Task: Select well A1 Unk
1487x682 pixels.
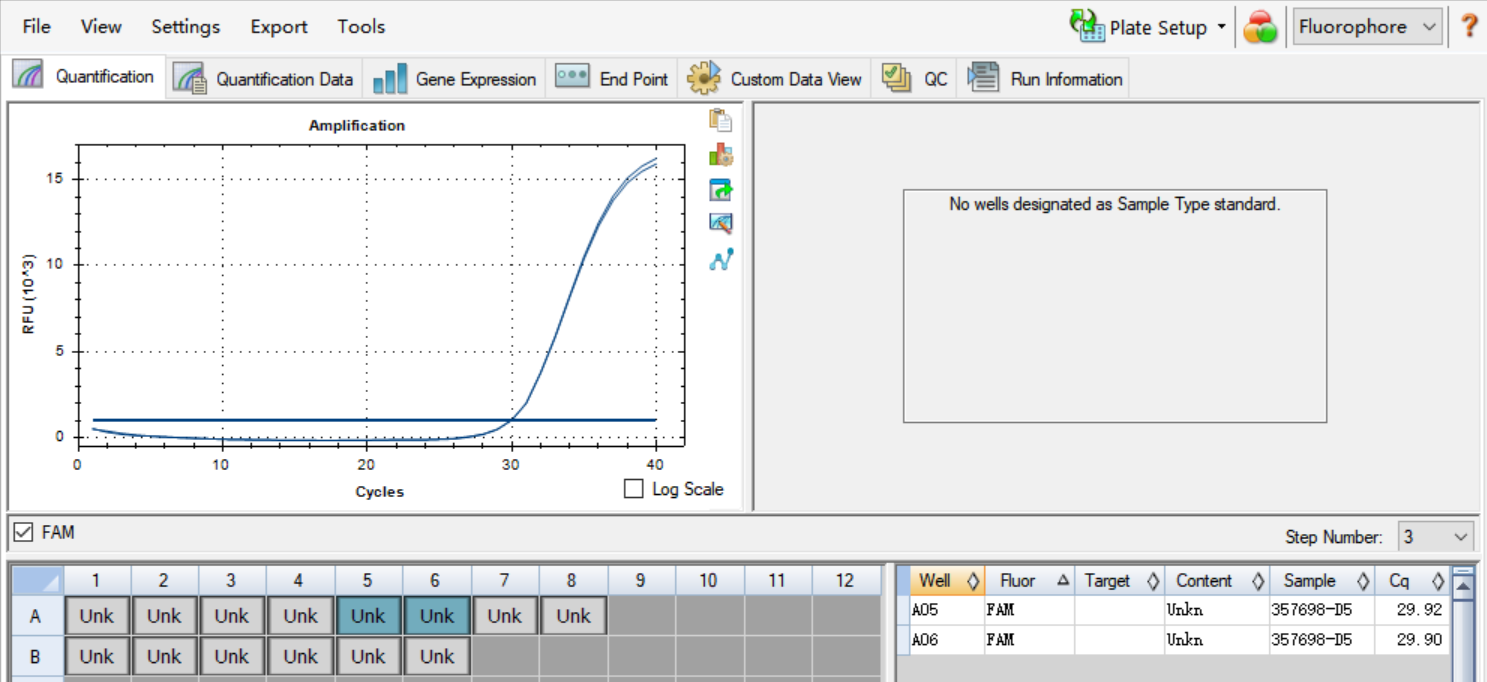Action: click(x=96, y=616)
